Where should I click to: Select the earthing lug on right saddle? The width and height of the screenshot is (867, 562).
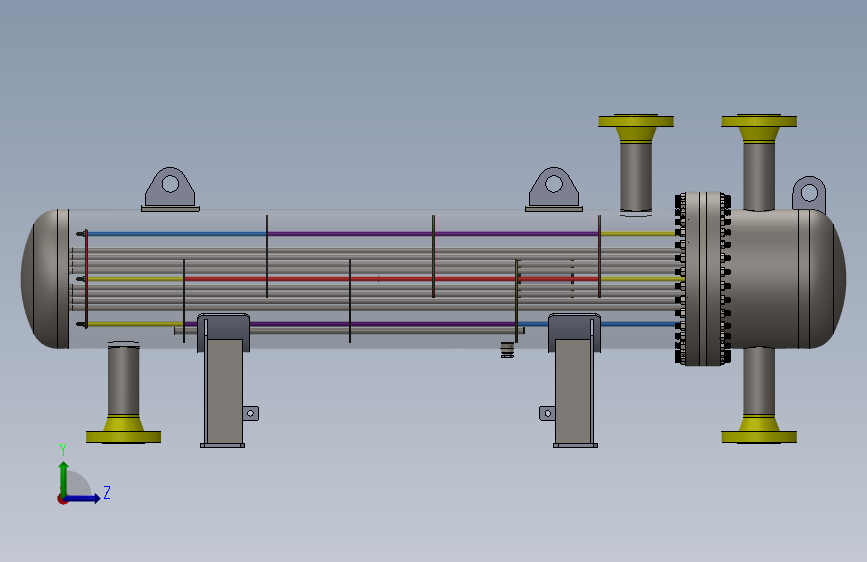[x=547, y=413]
